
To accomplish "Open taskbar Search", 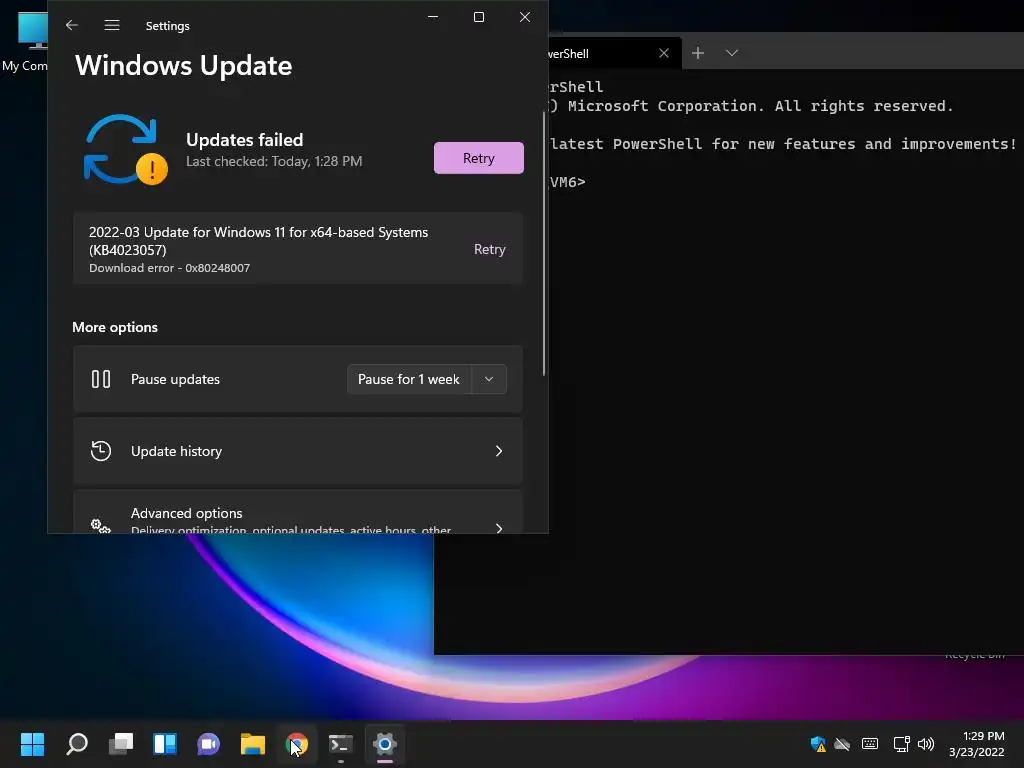I will [77, 744].
